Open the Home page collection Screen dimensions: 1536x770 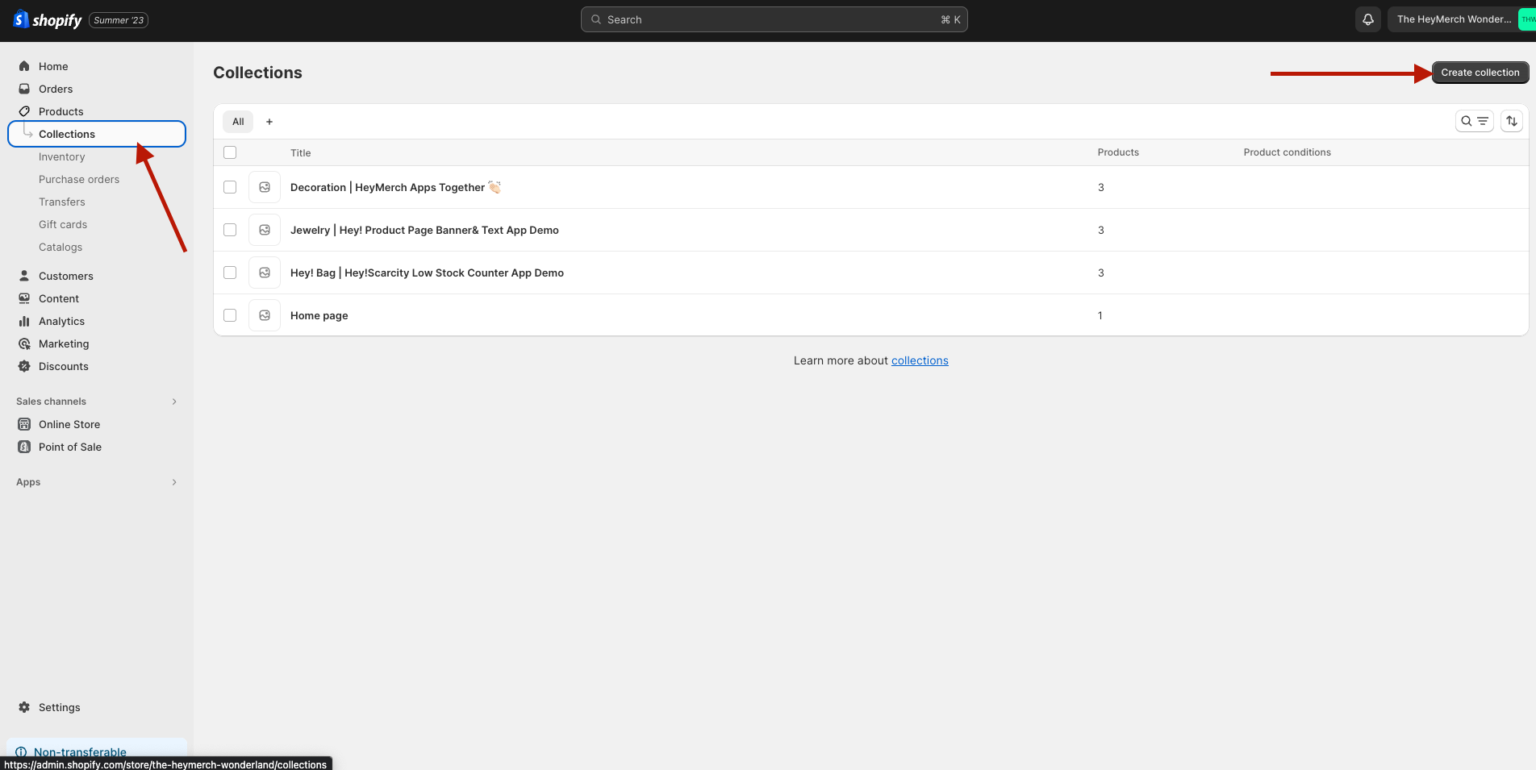point(319,315)
